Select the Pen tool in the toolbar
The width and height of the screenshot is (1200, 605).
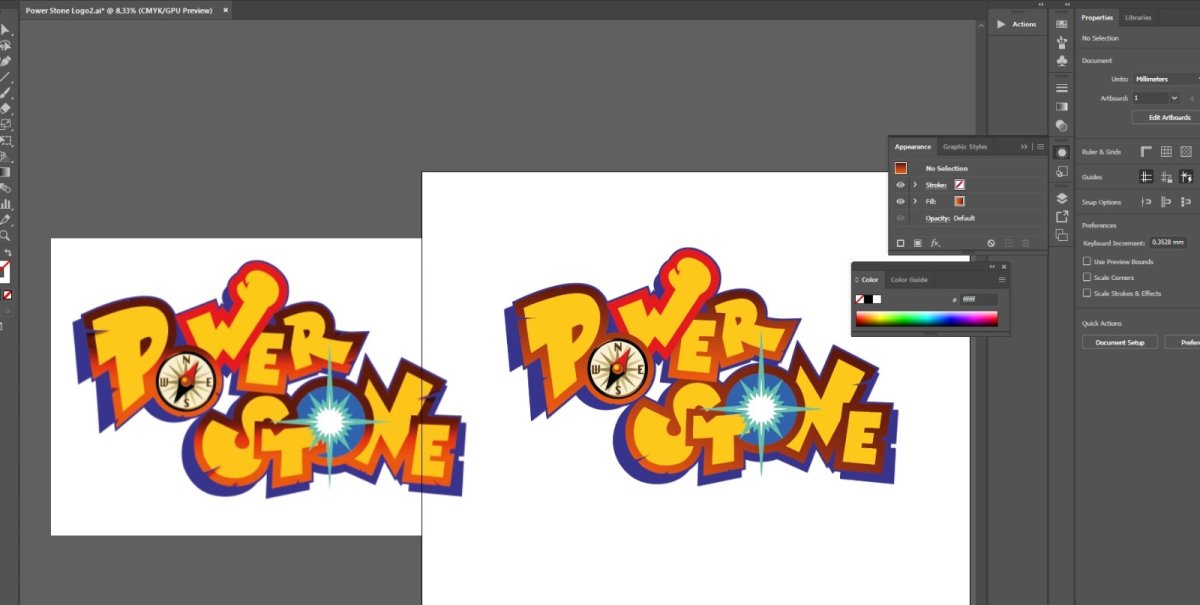point(5,61)
